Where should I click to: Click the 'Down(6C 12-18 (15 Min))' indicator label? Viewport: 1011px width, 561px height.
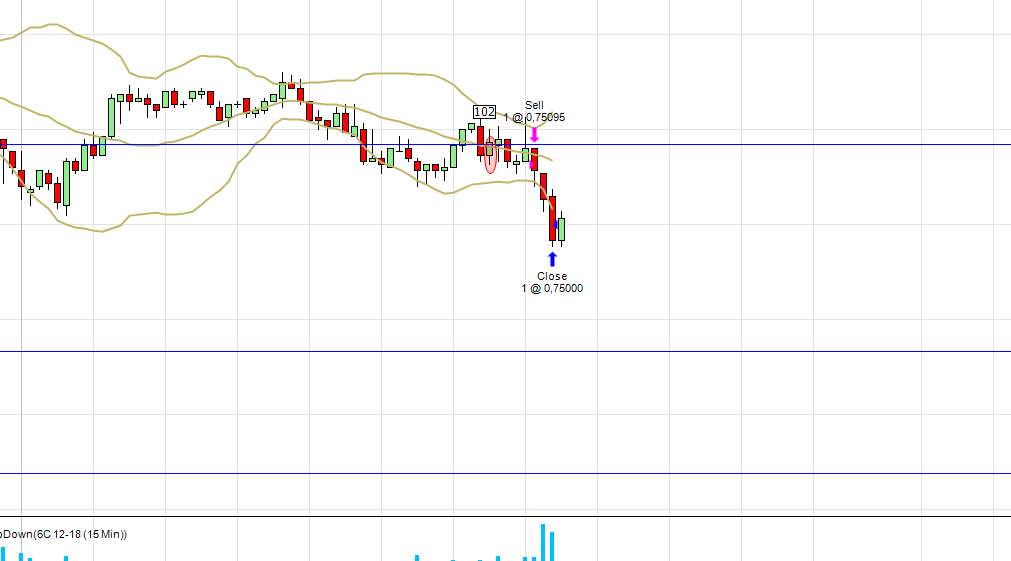[64, 534]
